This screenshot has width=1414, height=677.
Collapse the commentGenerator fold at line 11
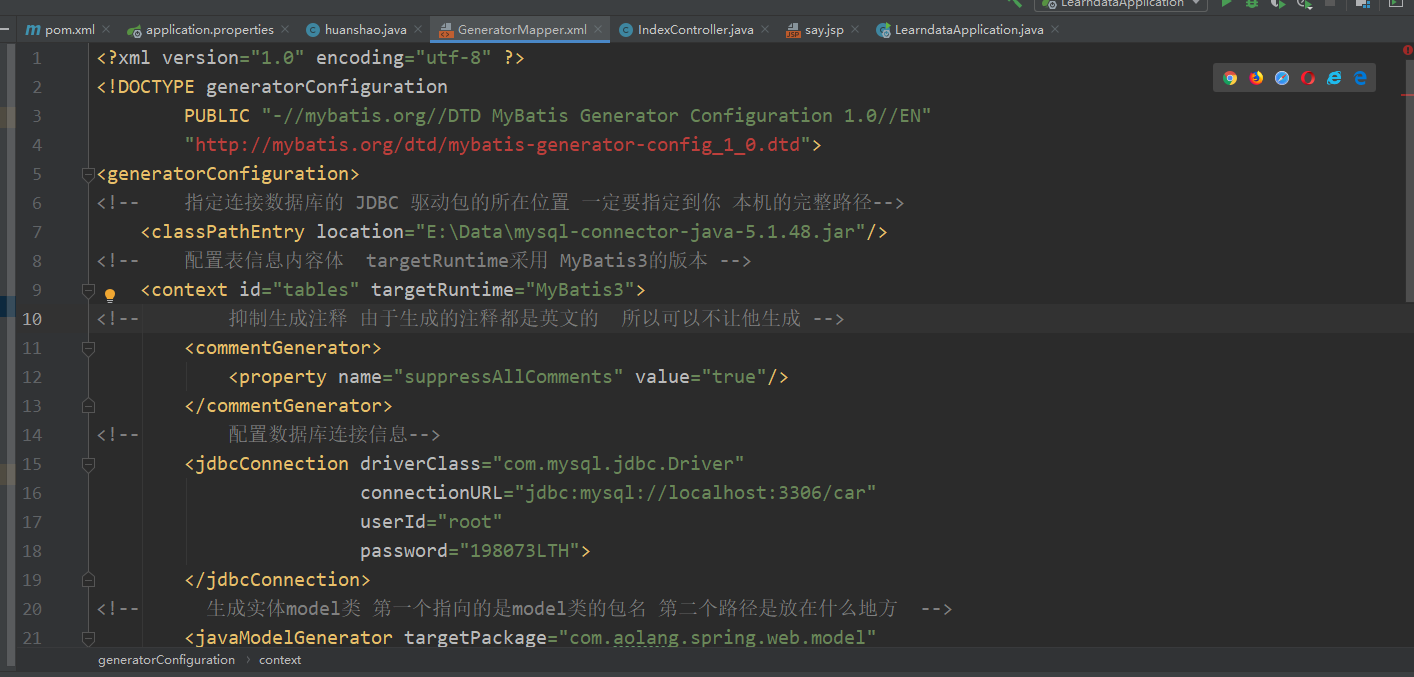click(x=88, y=348)
